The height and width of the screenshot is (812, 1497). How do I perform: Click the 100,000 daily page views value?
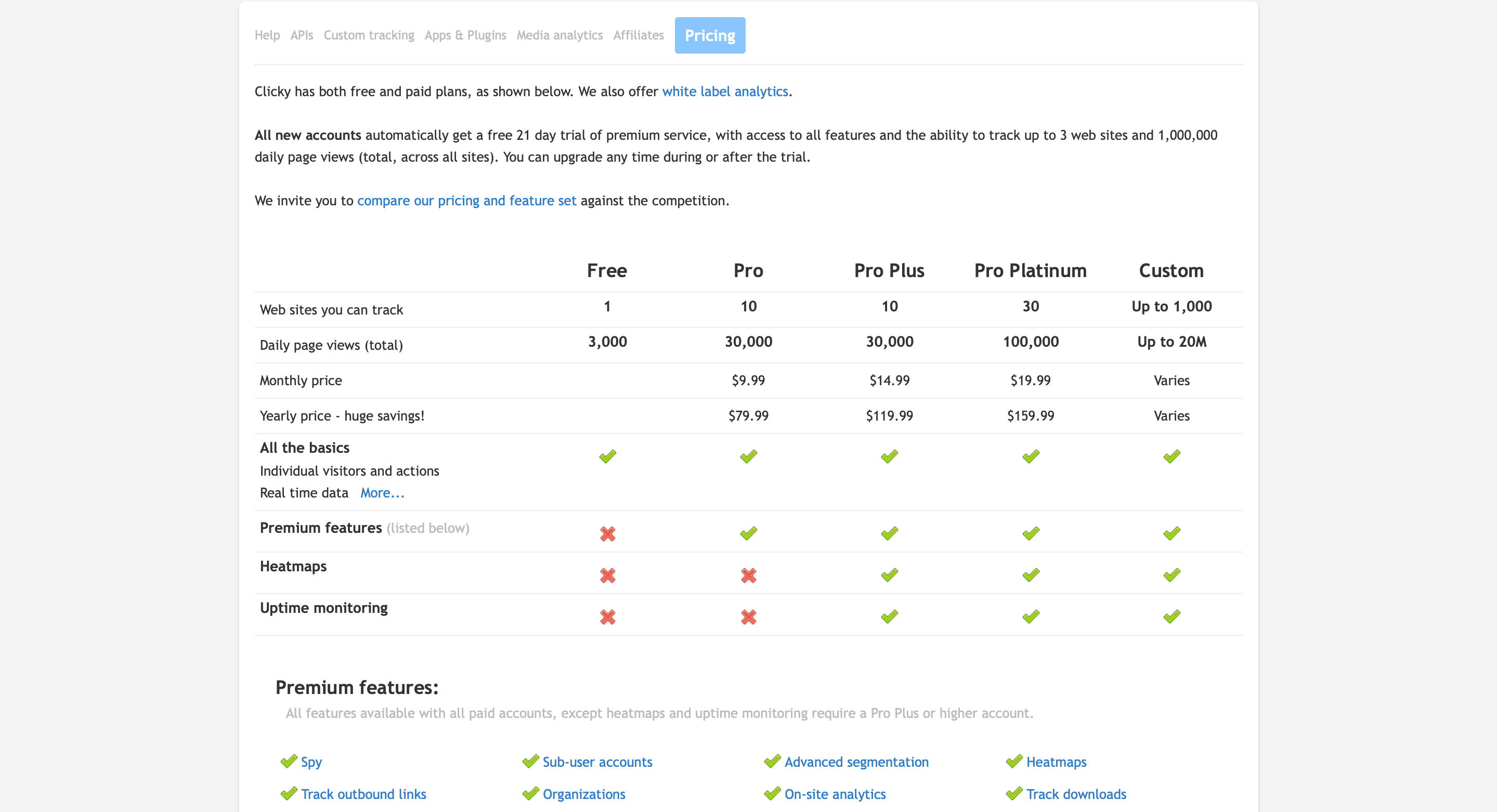[1031, 342]
